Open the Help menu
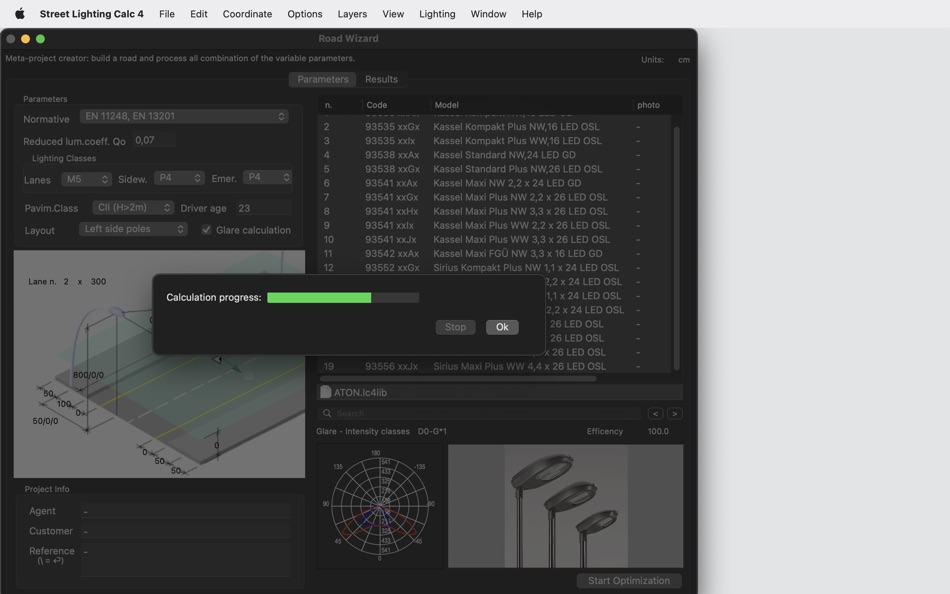This screenshot has width=950, height=594. point(531,13)
